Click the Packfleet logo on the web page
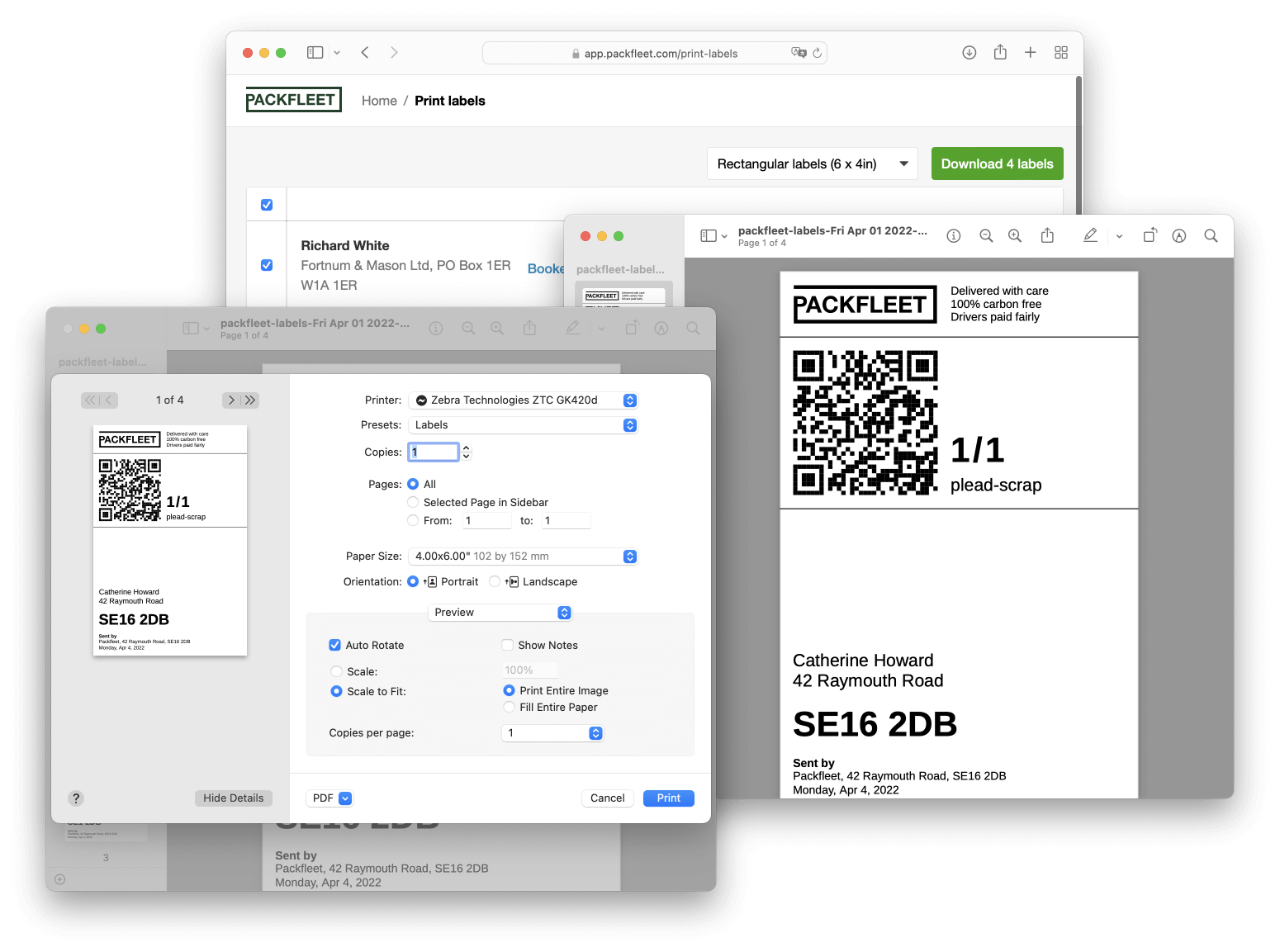 293,100
